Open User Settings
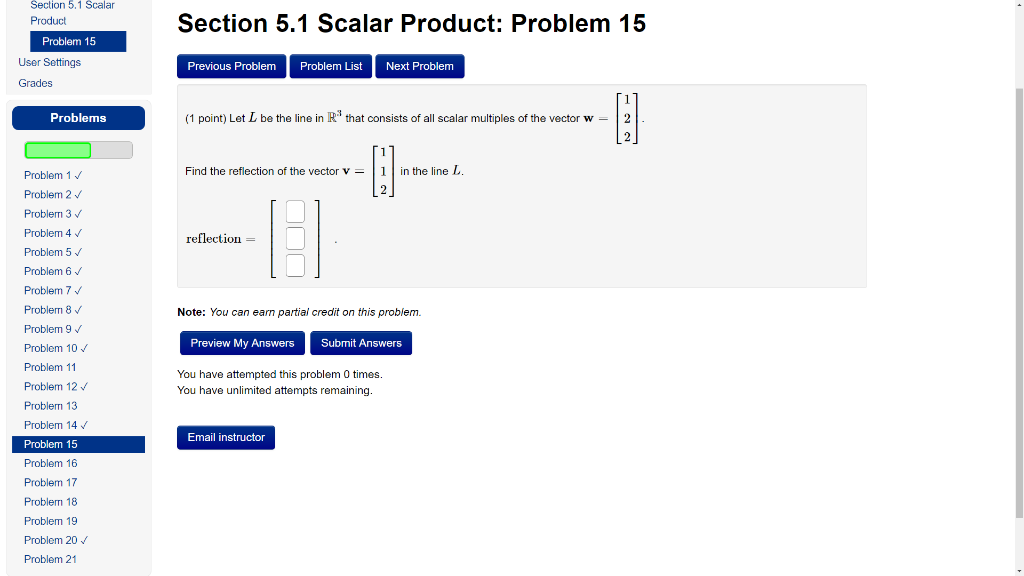Screen dimensions: 1024x576 (x=49, y=62)
